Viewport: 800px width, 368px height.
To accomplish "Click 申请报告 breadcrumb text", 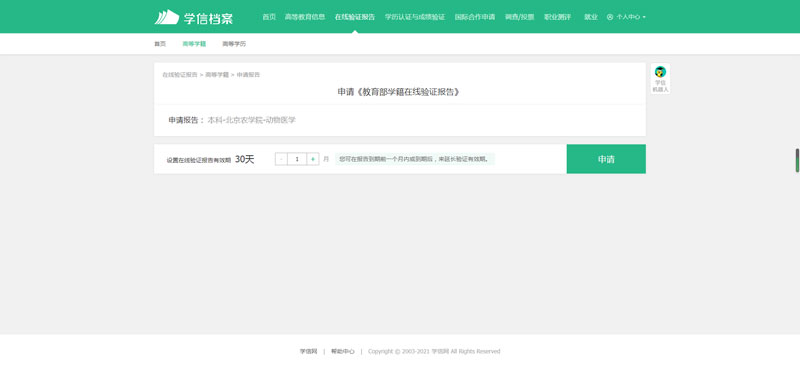I will coord(248,75).
